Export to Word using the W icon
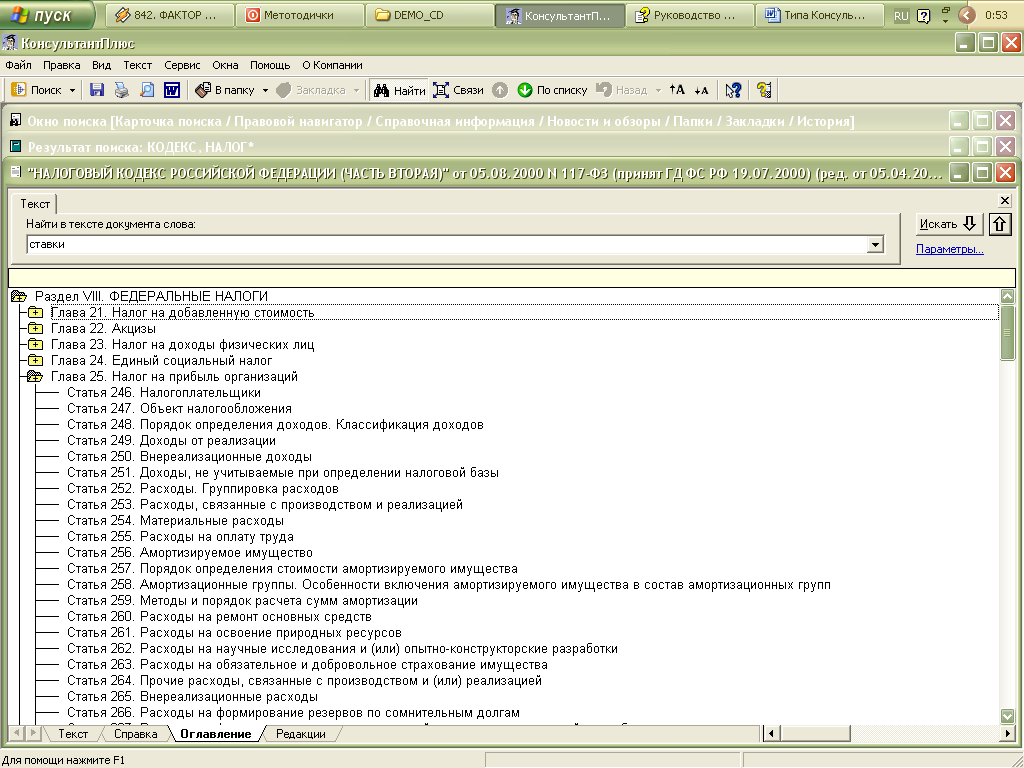Viewport: 1024px width, 768px height. pos(172,90)
